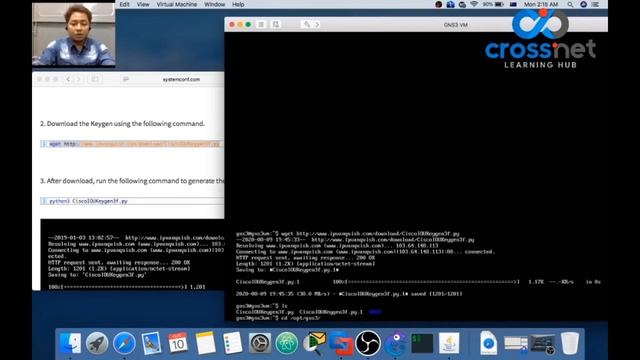
Task: Open Reminders from the dock
Action: [x=232, y=343]
